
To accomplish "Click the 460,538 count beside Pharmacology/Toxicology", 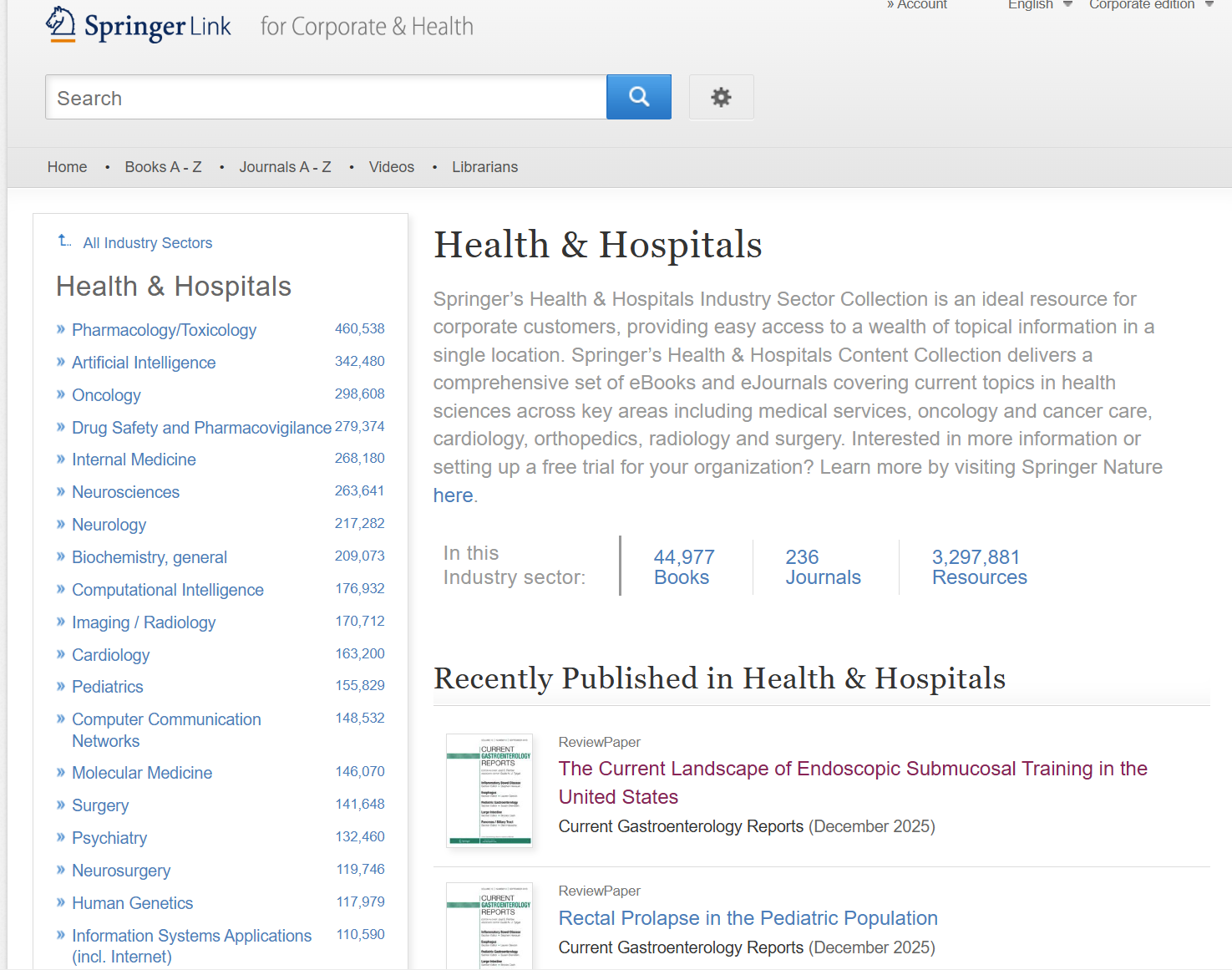I will (x=359, y=329).
